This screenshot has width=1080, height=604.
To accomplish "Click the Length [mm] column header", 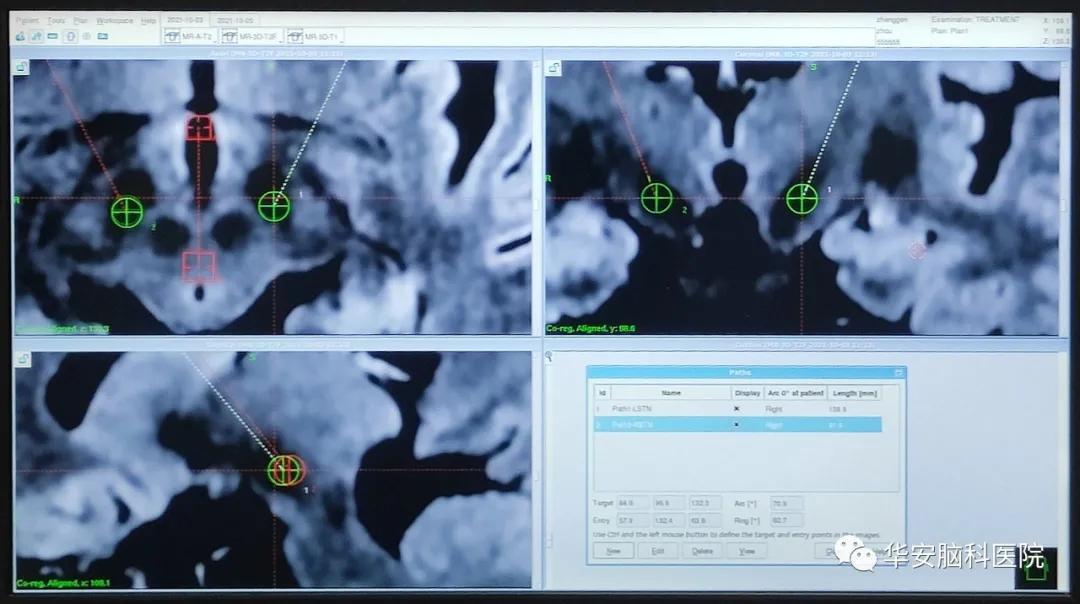I will click(x=855, y=393).
